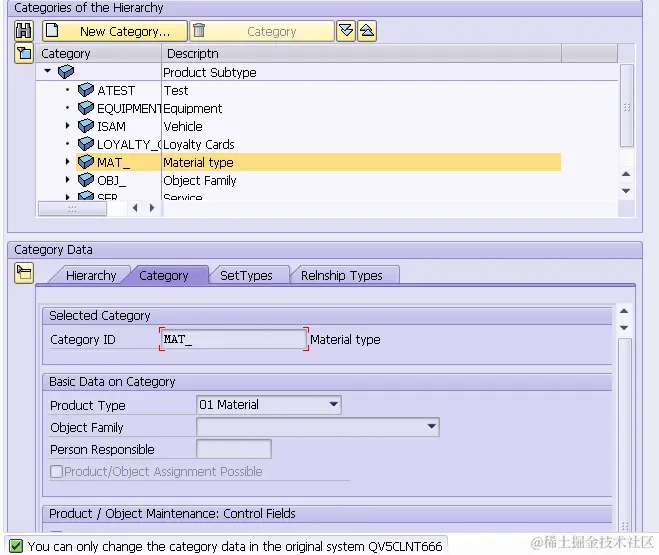The image size is (659, 555).
Task: Click the Category Data scroll up arrow
Action: (x=624, y=311)
